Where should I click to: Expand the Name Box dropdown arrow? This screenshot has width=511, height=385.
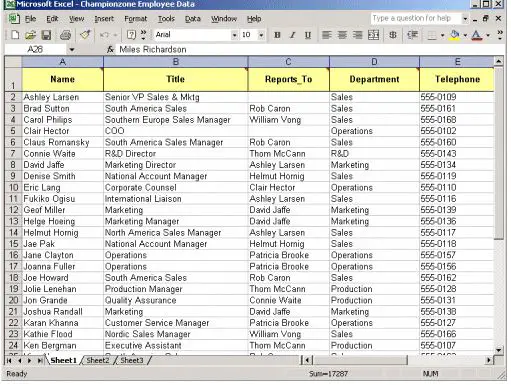tap(72, 50)
